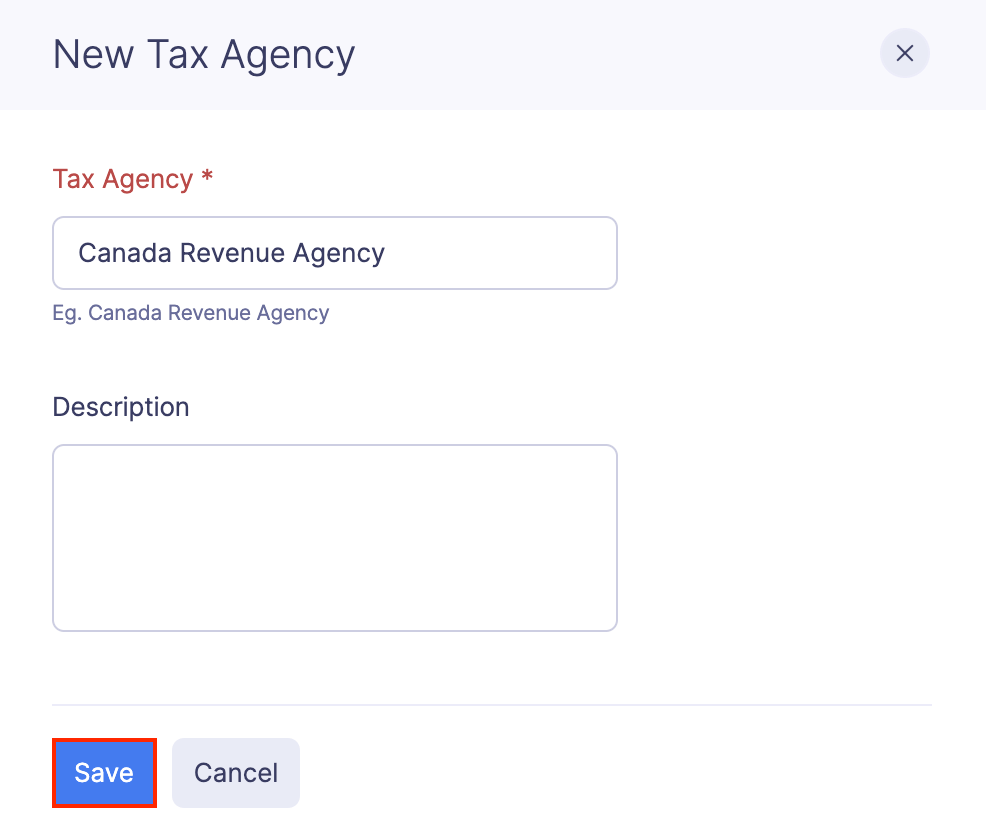Image resolution: width=986 pixels, height=836 pixels.
Task: Click the Save button to create agency
Action: click(104, 772)
